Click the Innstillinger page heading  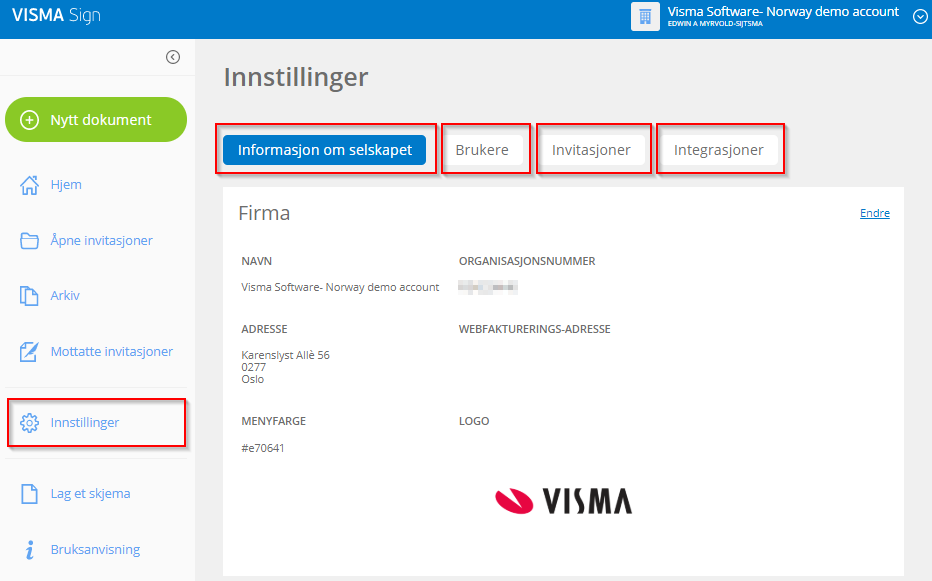click(x=296, y=77)
